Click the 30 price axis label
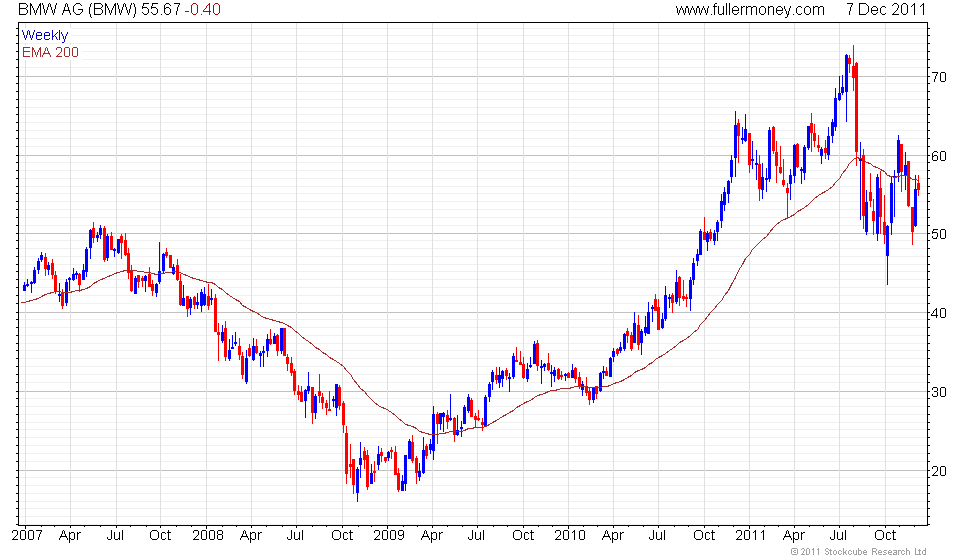The height and width of the screenshot is (560, 980). [939, 392]
